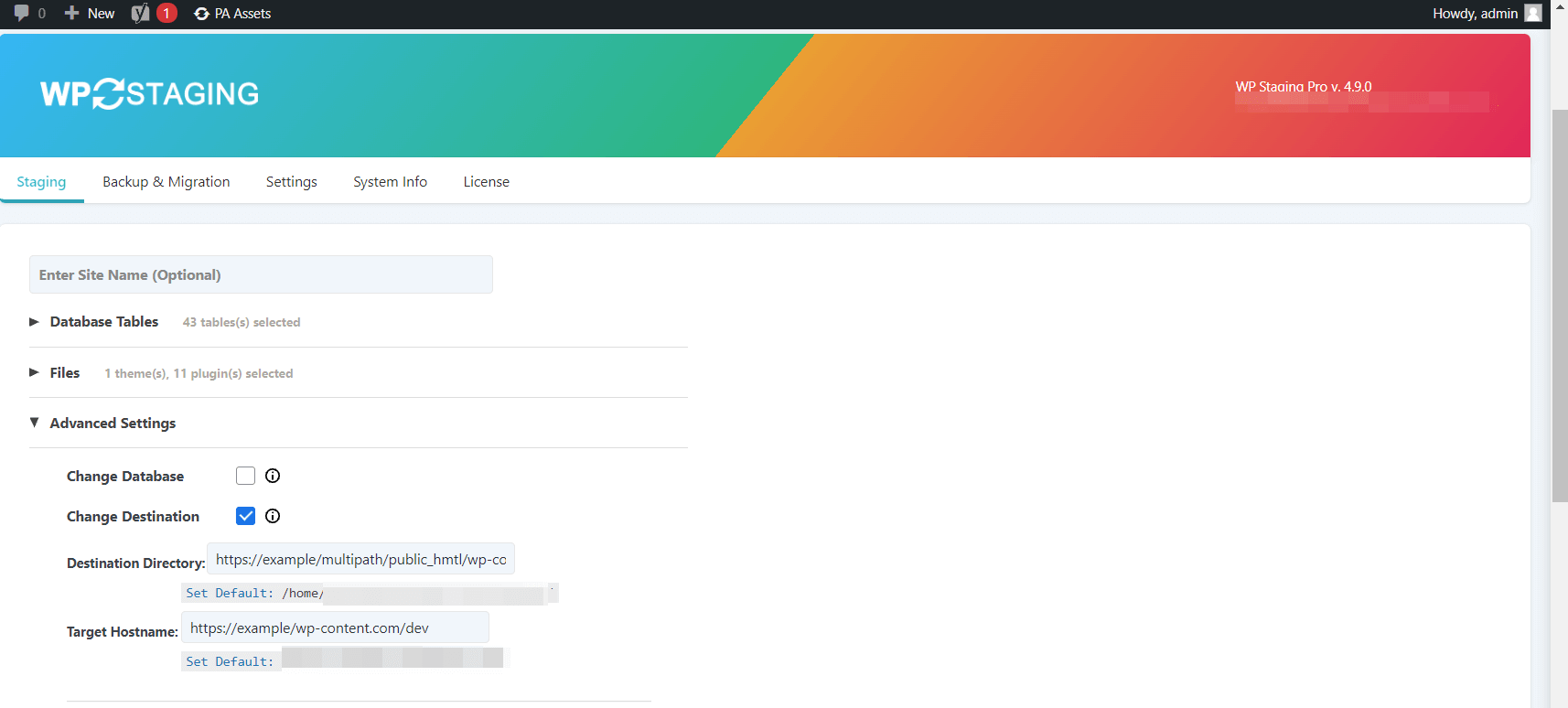Show info tooltip for Change Database
The width and height of the screenshot is (1568, 708).
[273, 476]
